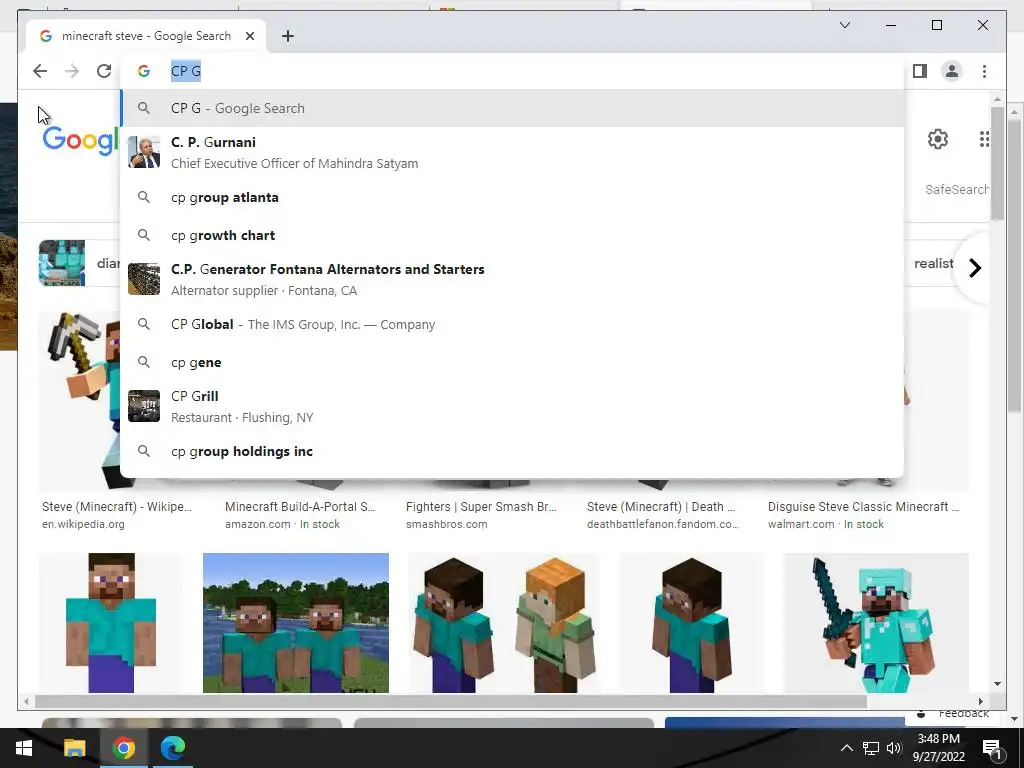Image resolution: width=1024 pixels, height=768 pixels.
Task: Open the side panel icon in Chrome toolbar
Action: pos(920,71)
